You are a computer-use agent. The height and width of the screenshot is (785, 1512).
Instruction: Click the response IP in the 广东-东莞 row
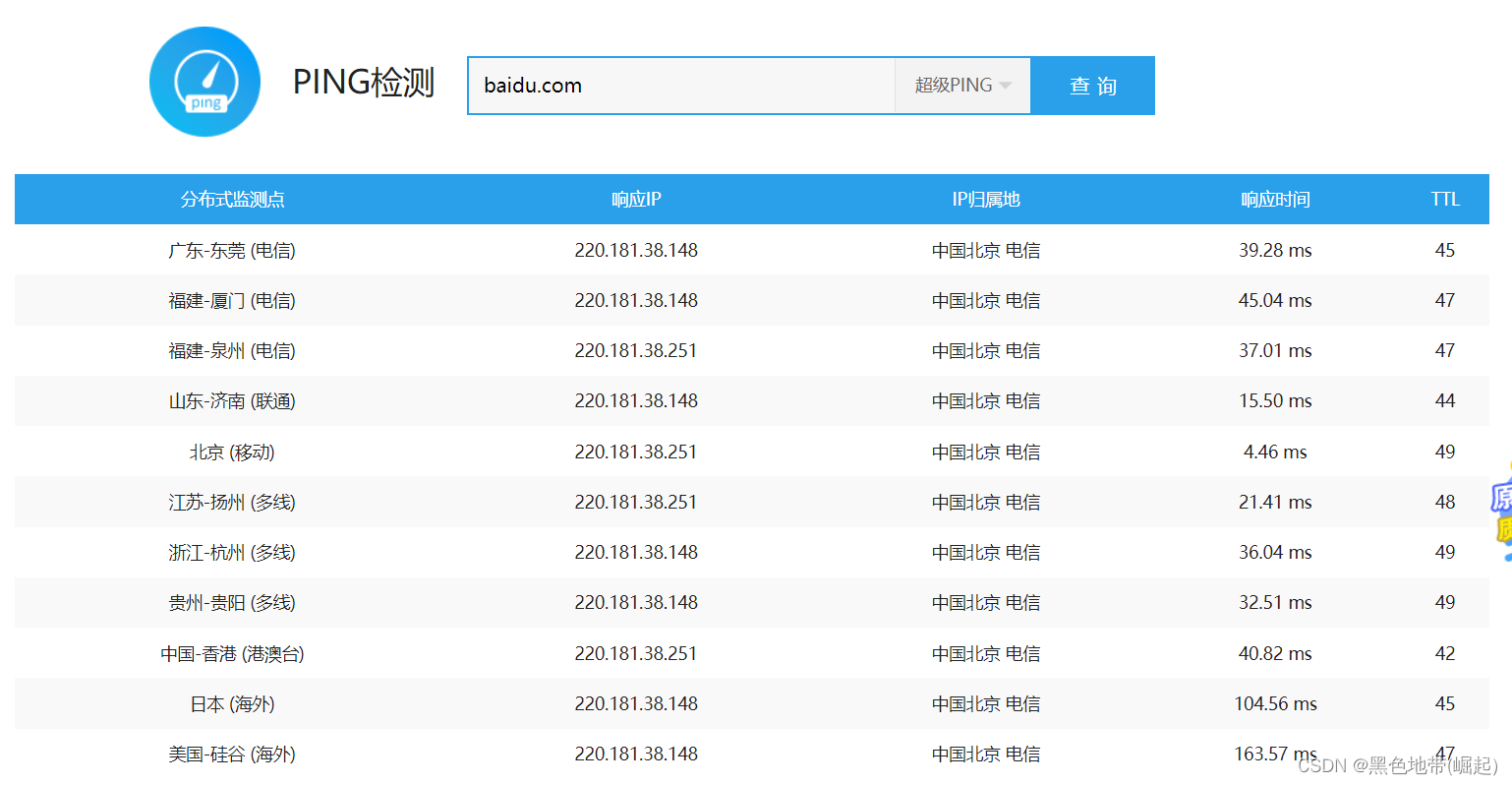click(636, 251)
